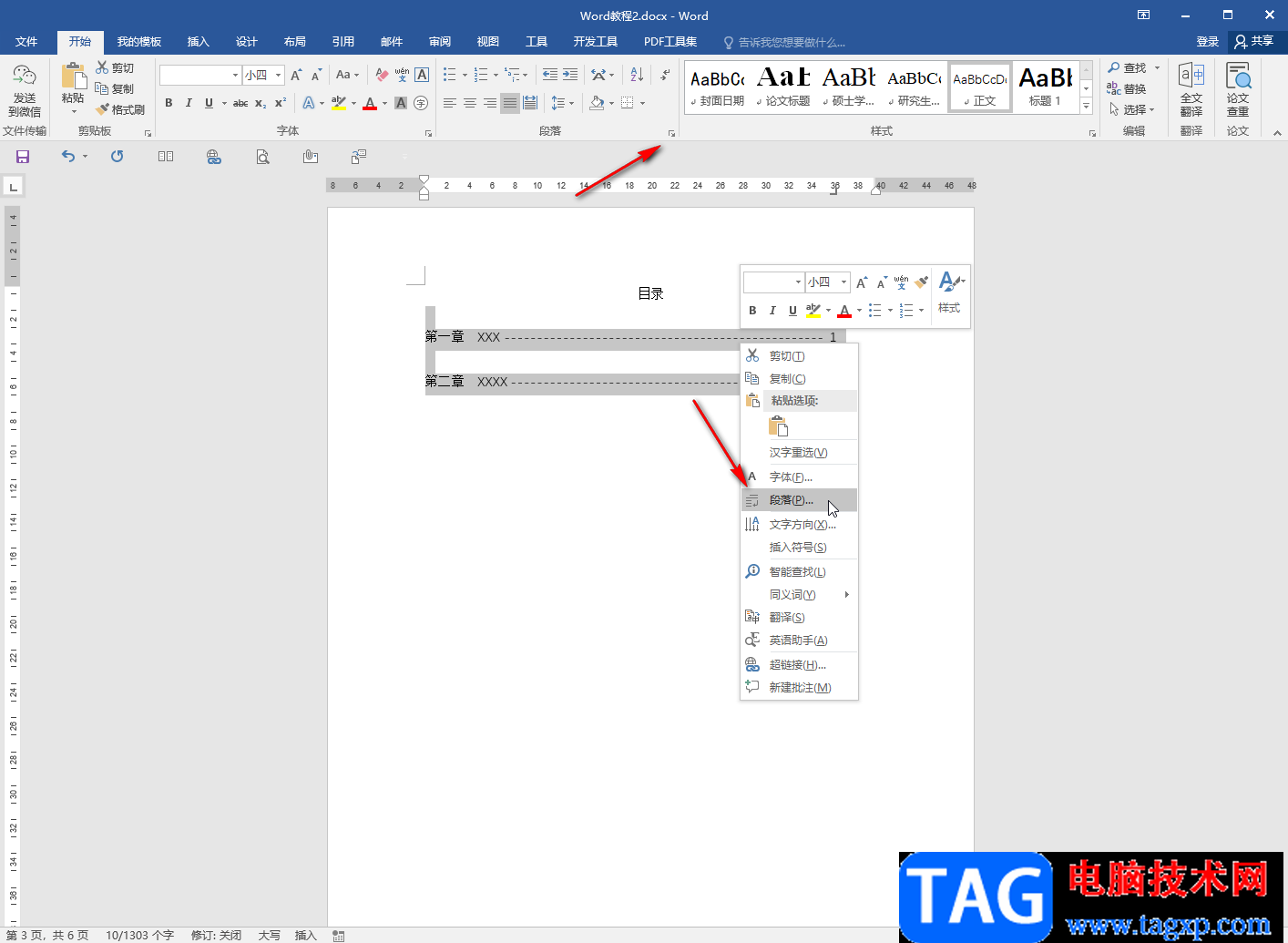Apply Superscript formatting
The height and width of the screenshot is (943, 1288).
[281, 103]
